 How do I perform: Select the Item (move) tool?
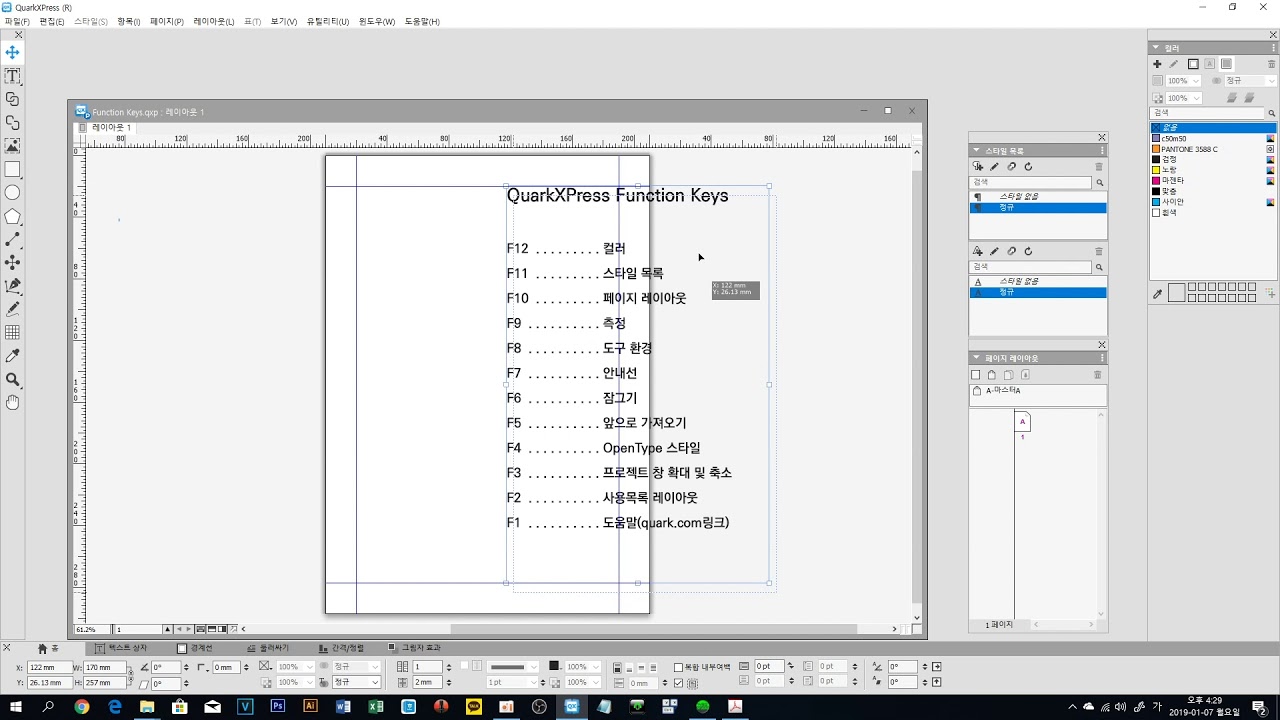(12, 52)
